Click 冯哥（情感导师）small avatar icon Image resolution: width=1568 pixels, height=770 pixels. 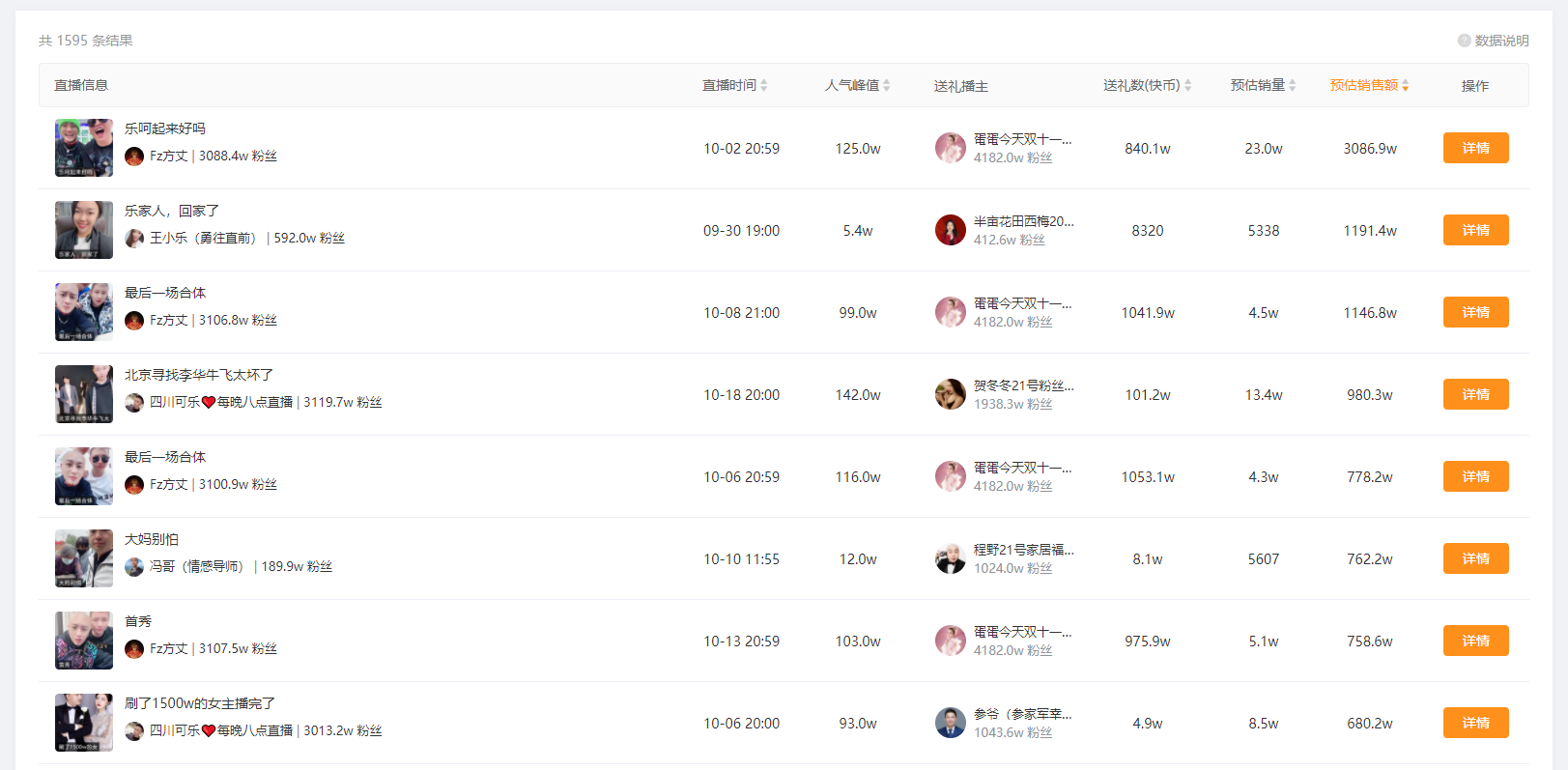[134, 567]
